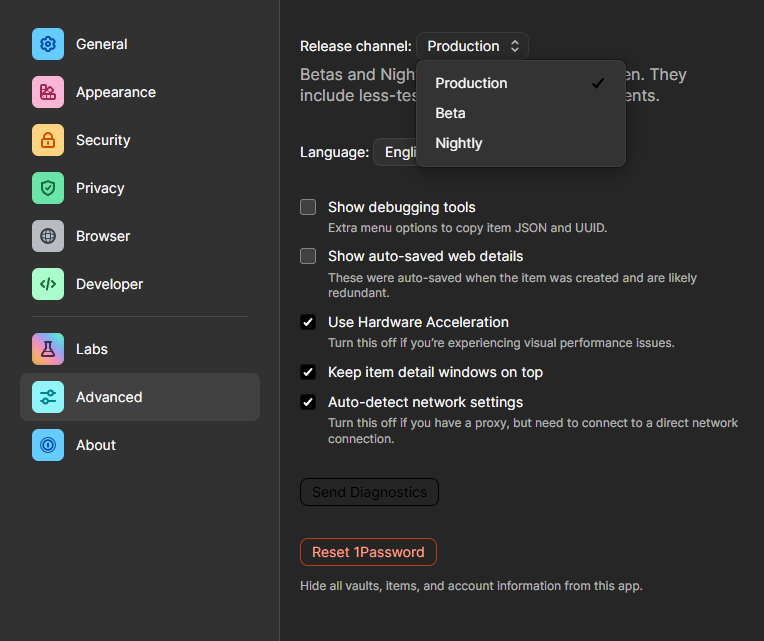This screenshot has height=641, width=764.
Task: Click 'Show debugging tools' label text
Action: (401, 207)
